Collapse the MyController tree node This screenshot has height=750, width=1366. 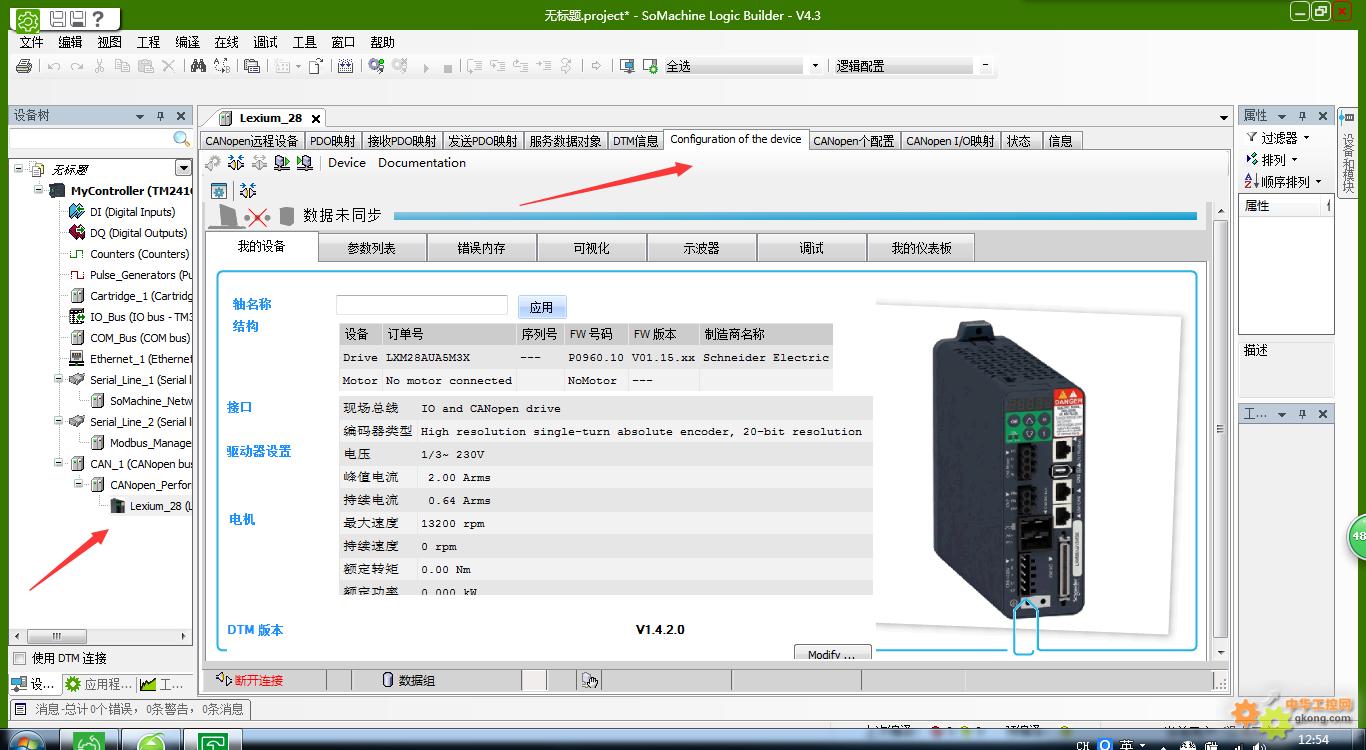pyautogui.click(x=39, y=190)
